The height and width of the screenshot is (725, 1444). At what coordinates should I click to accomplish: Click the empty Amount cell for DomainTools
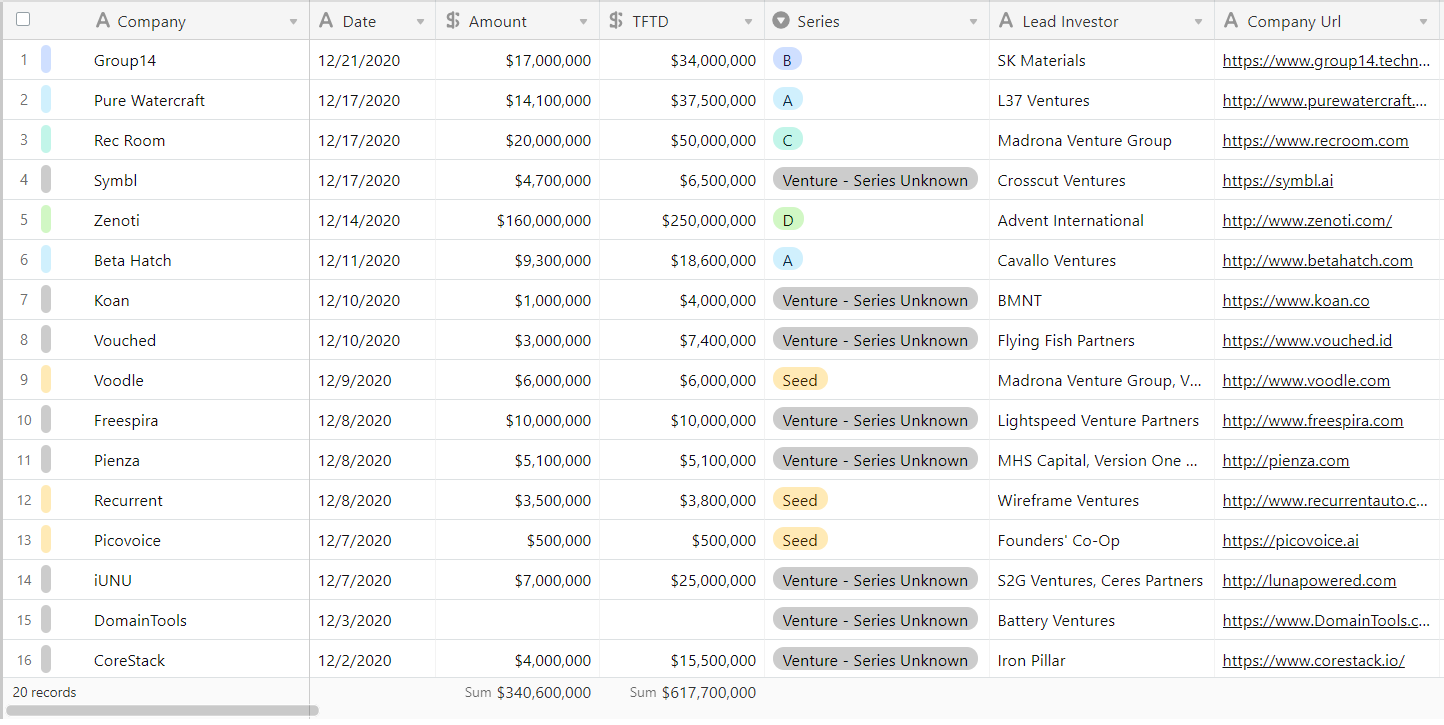pyautogui.click(x=518, y=620)
